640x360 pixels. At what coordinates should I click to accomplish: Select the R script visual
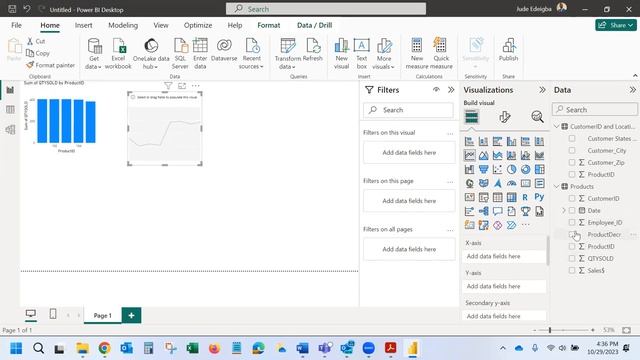pos(525,197)
